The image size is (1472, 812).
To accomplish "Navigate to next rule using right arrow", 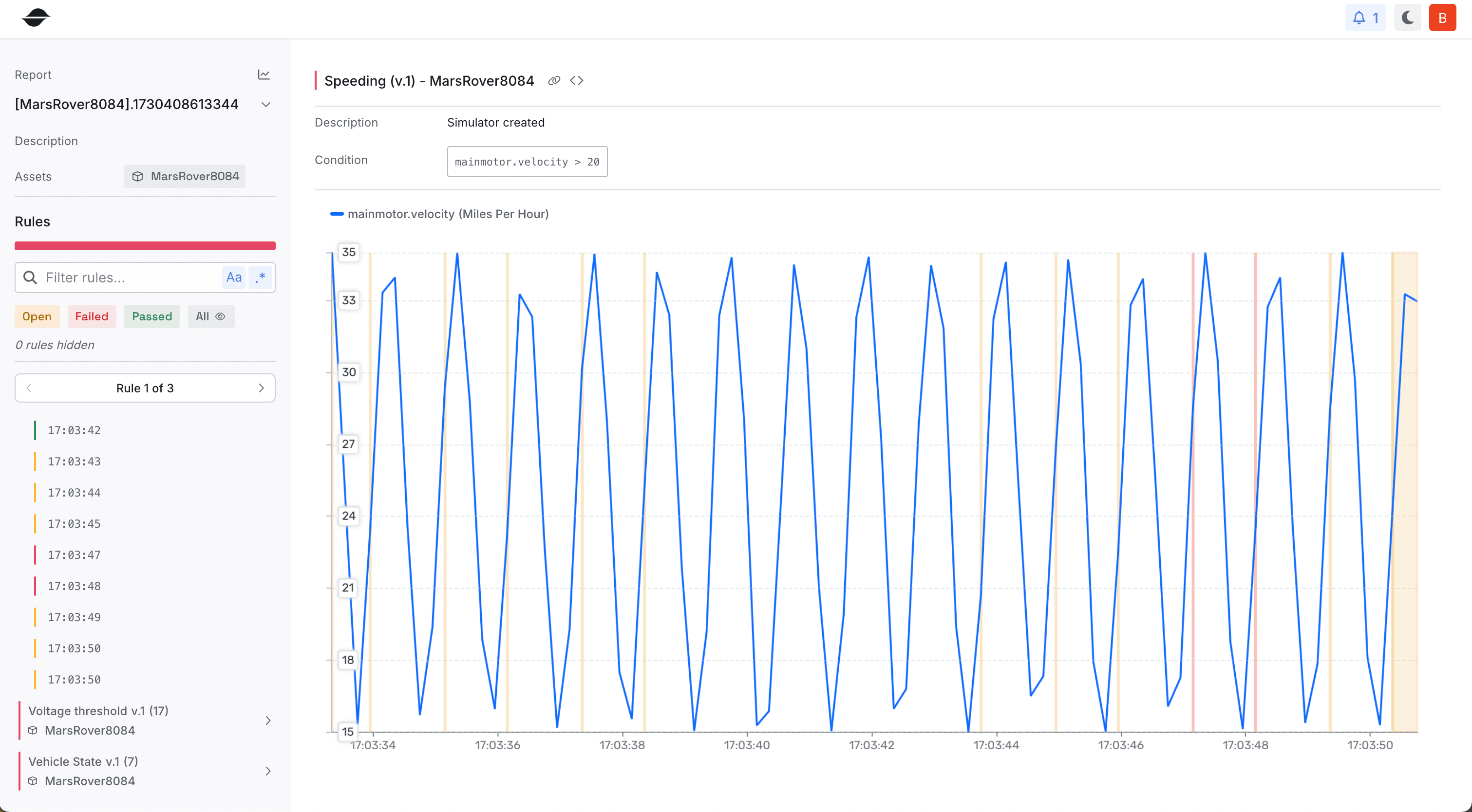I will (261, 388).
